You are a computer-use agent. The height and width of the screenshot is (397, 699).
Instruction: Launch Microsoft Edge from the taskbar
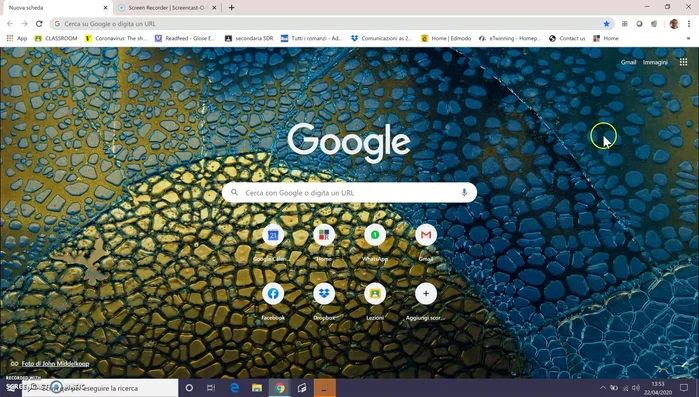pos(234,388)
